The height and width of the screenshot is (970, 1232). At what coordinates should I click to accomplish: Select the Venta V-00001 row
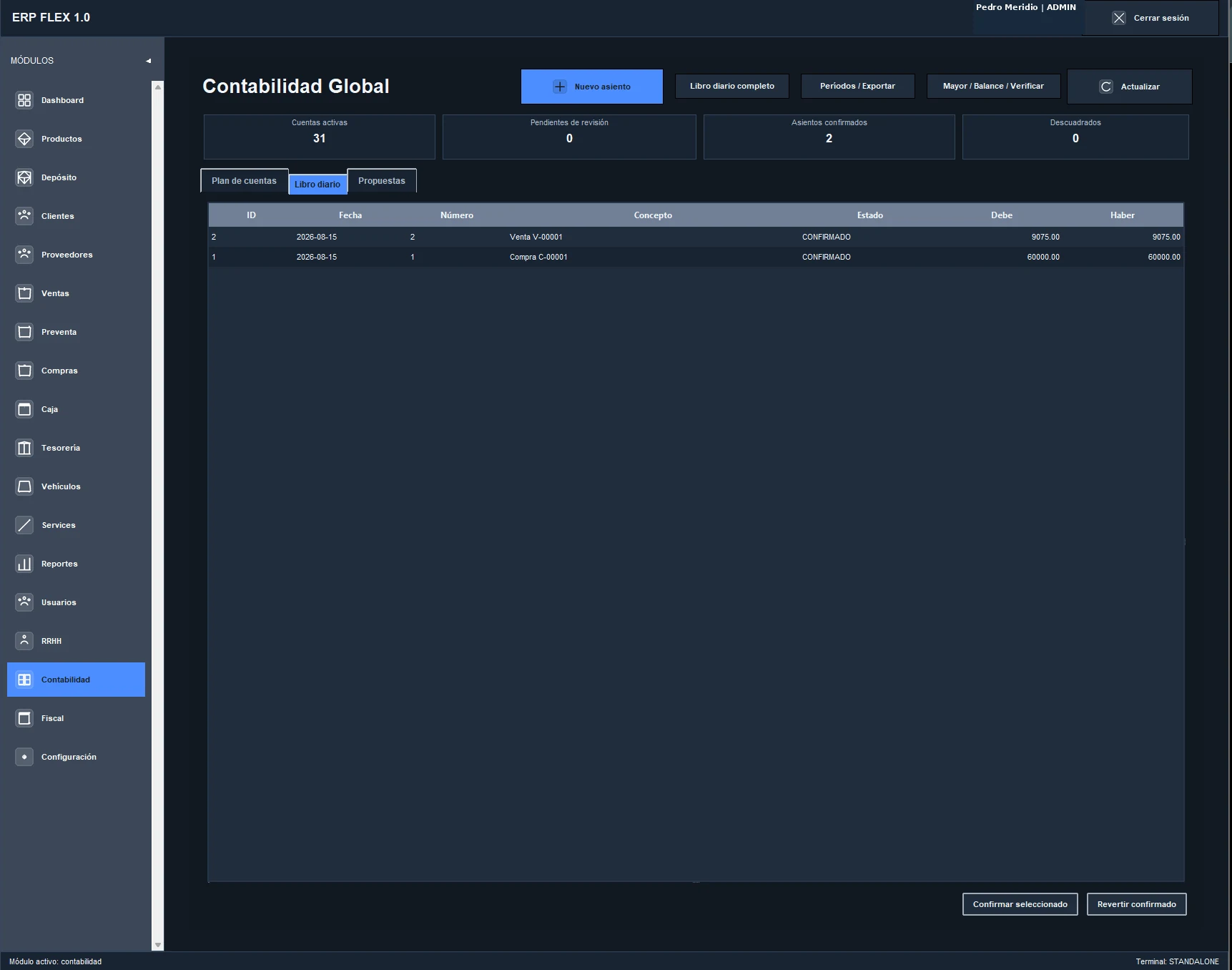point(696,237)
